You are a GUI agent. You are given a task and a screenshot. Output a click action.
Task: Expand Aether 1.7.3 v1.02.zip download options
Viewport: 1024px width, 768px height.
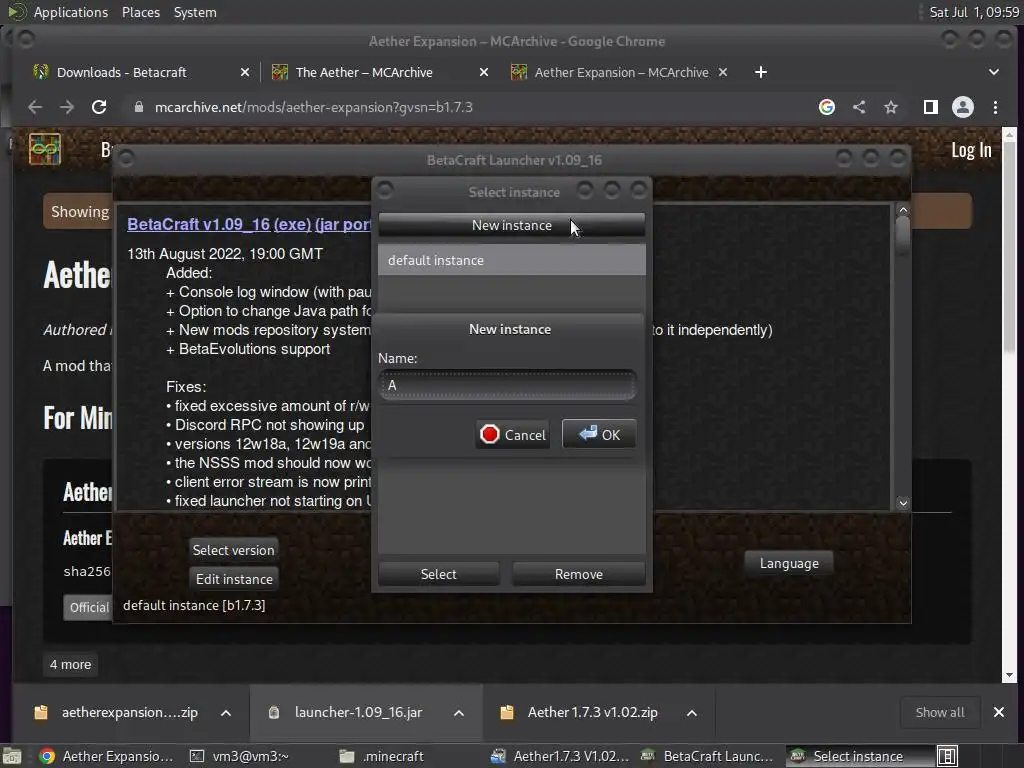(692, 713)
